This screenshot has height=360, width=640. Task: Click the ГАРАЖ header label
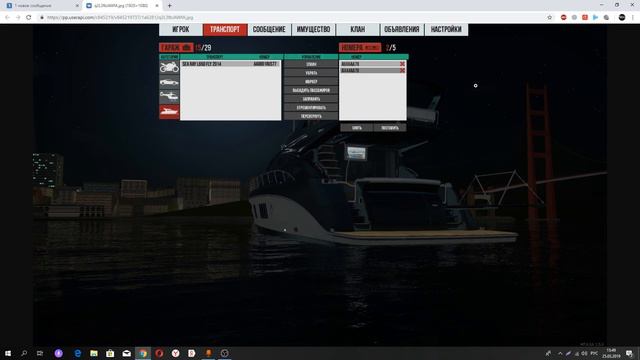pyautogui.click(x=176, y=48)
